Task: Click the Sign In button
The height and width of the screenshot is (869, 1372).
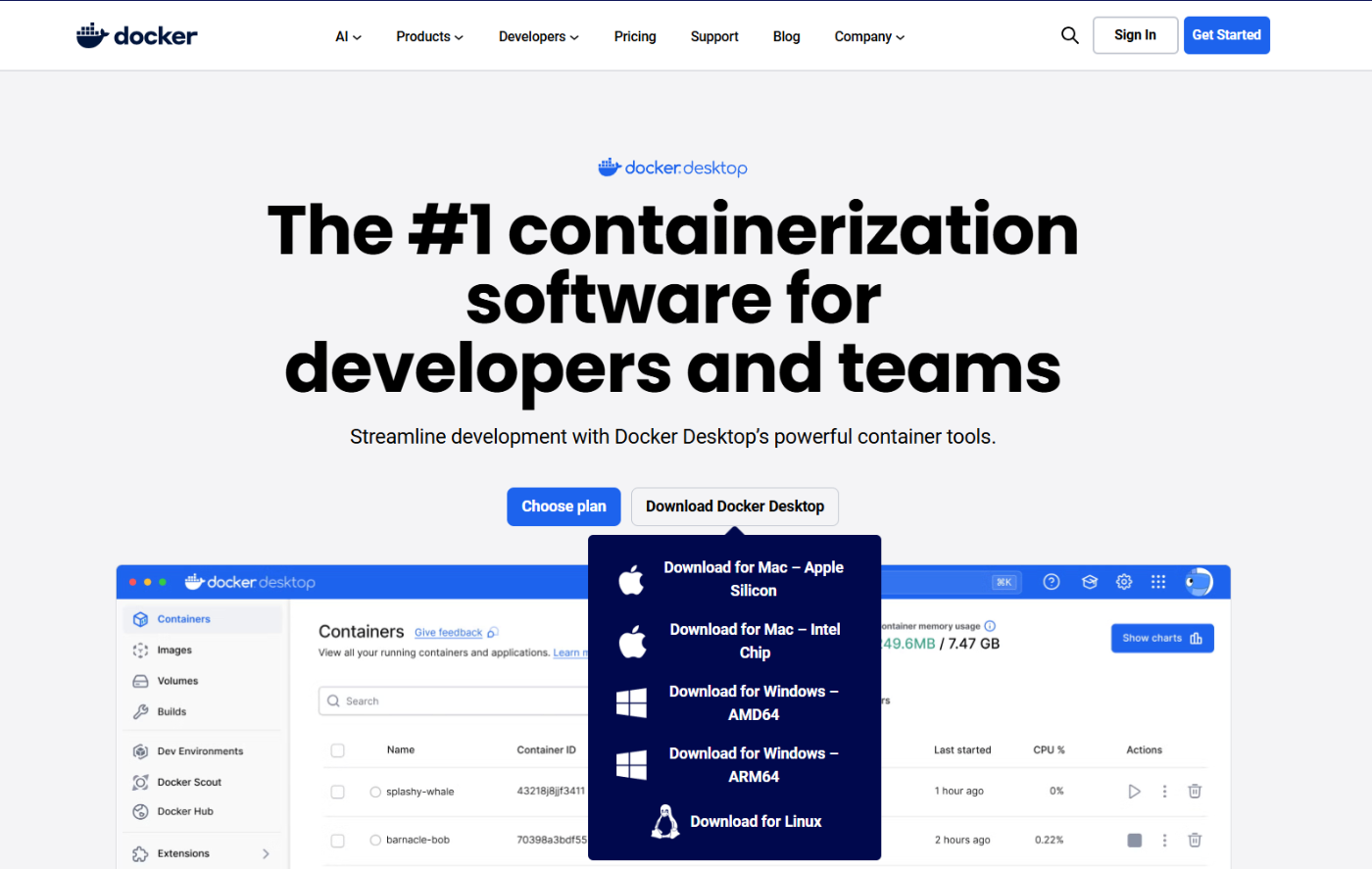Action: tap(1135, 35)
